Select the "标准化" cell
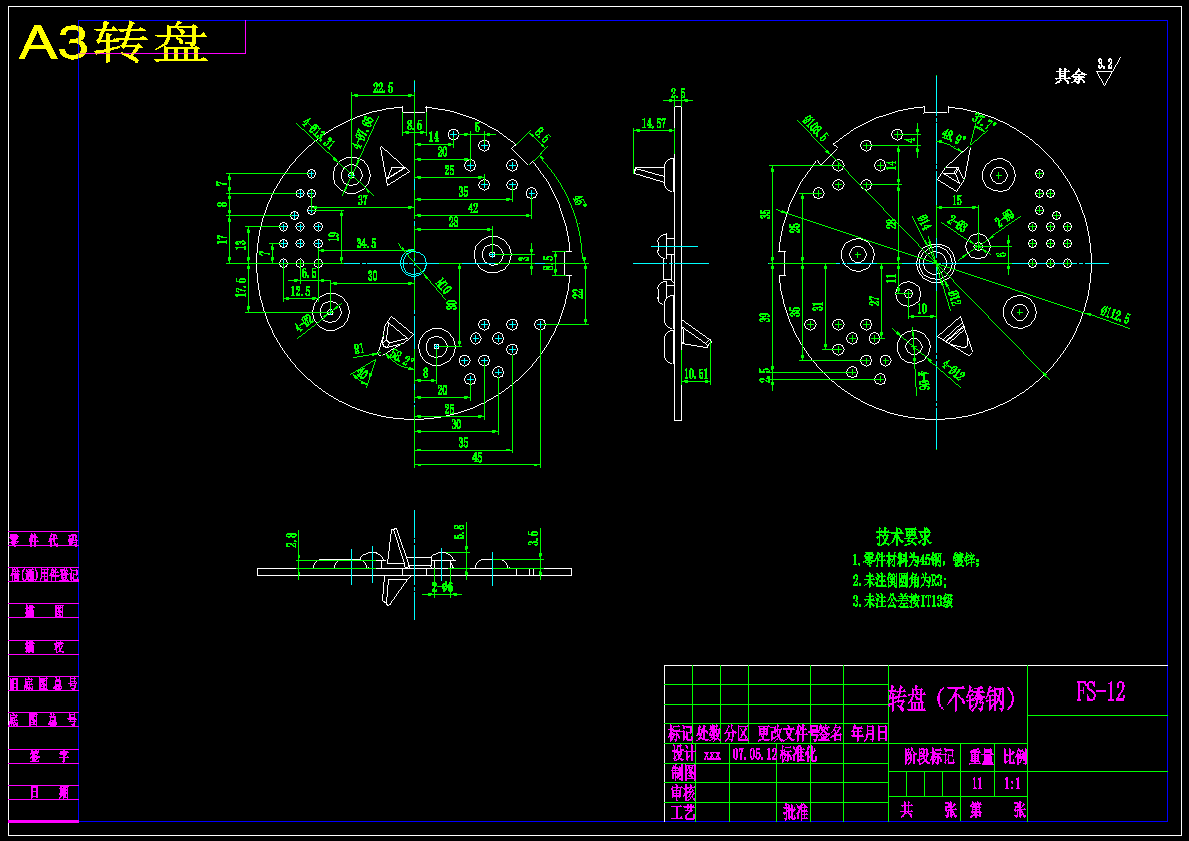 [x=798, y=754]
